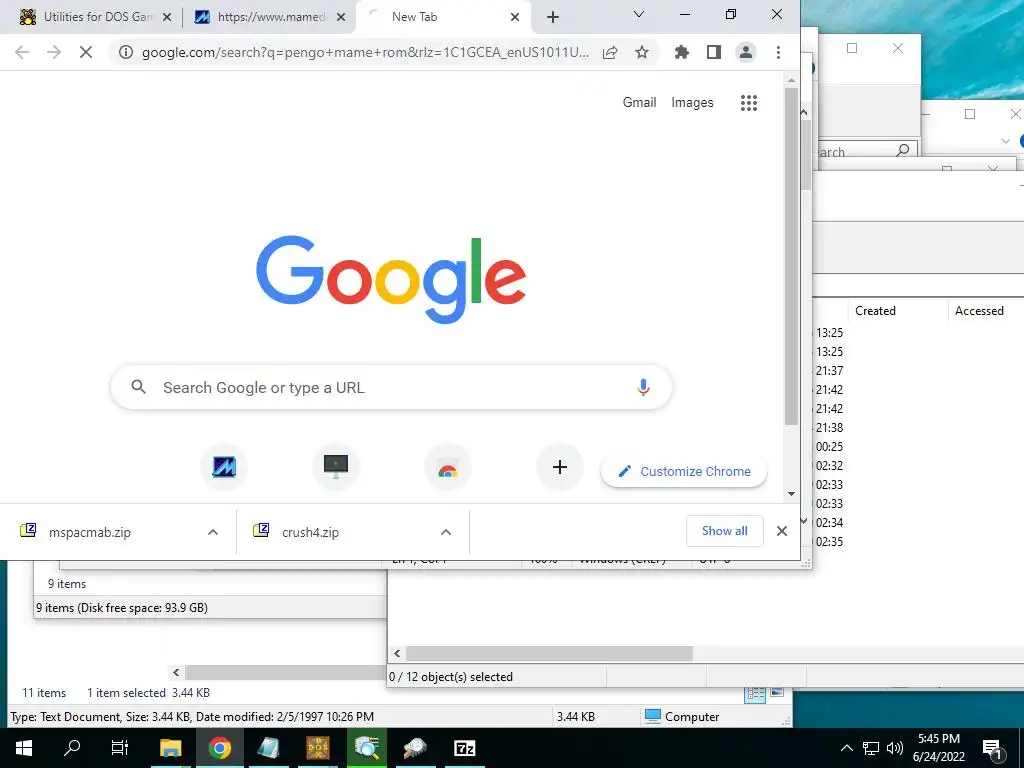This screenshot has height=768, width=1024.
Task: Switch to details view in Explorer
Action: tap(756, 695)
